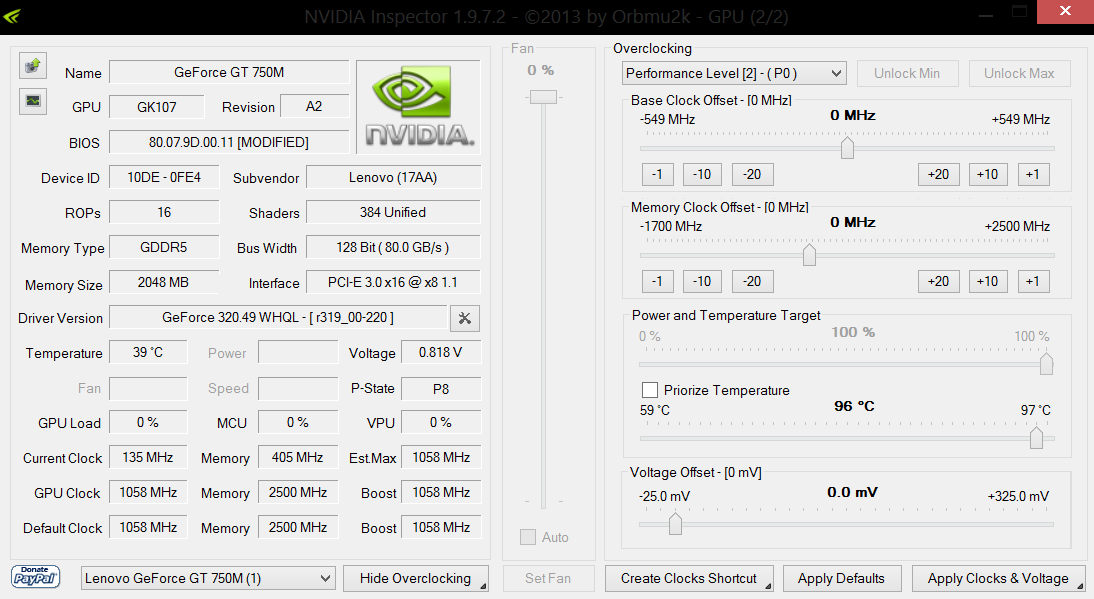Close the NVIDIA Inspector window

click(x=1065, y=11)
